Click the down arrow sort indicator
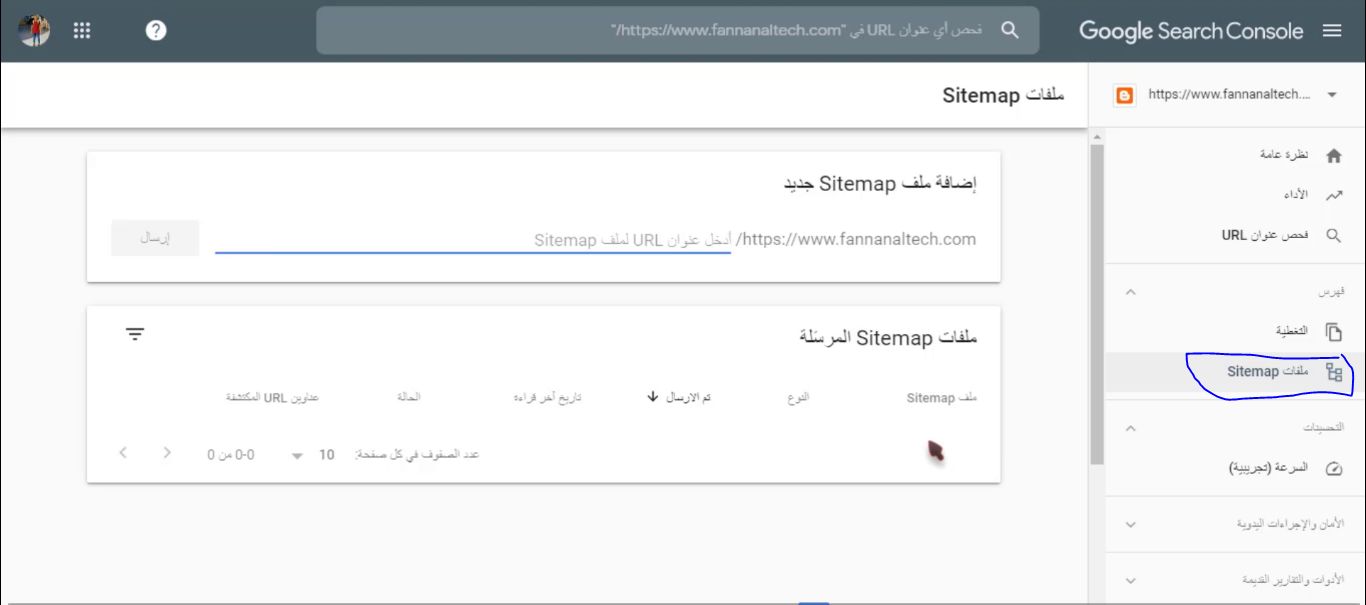Viewport: 1366px width, 605px height. 653,397
